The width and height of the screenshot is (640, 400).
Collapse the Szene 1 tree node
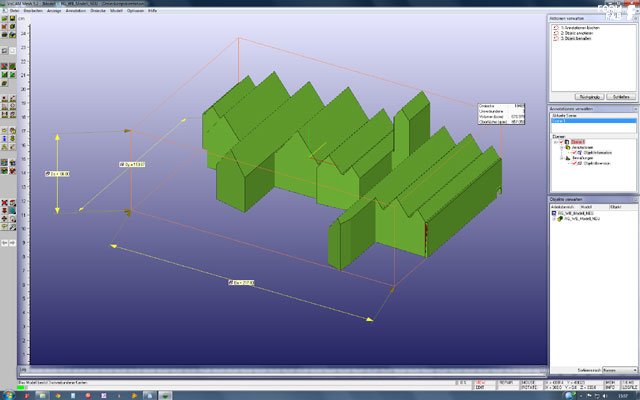coord(556,142)
